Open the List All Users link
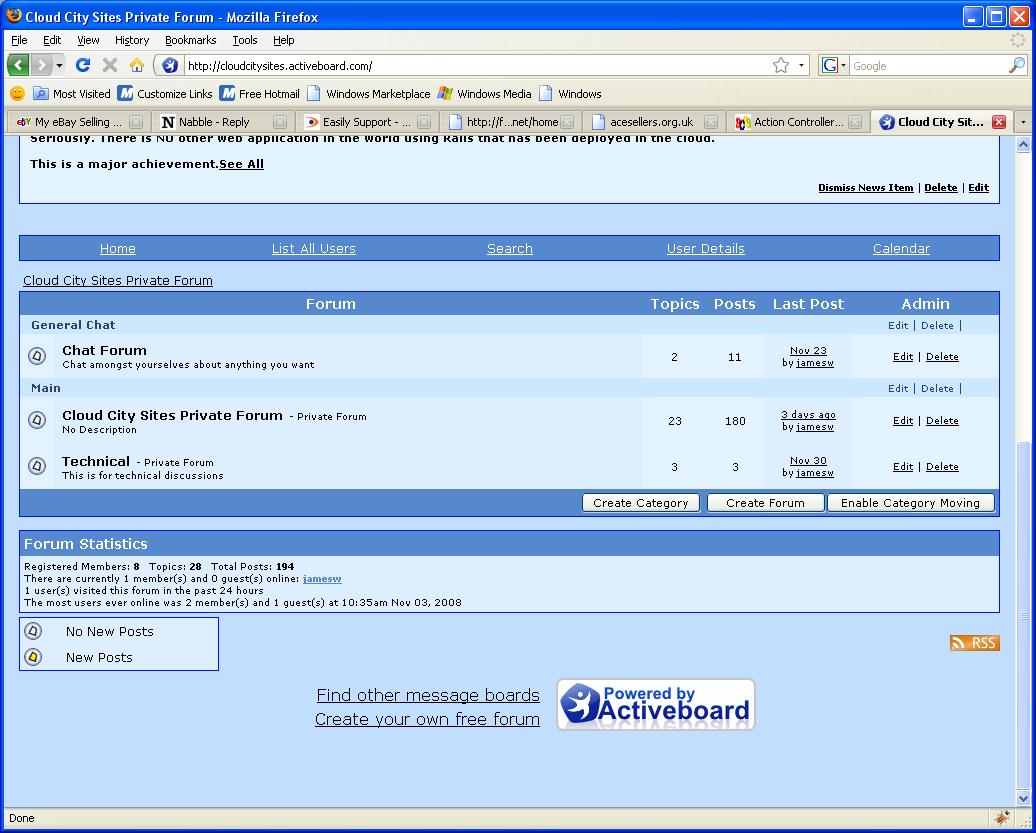Image resolution: width=1036 pixels, height=833 pixels. [313, 248]
